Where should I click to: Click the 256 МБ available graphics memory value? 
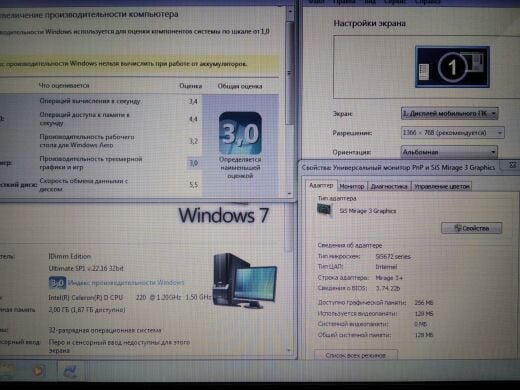424,303
